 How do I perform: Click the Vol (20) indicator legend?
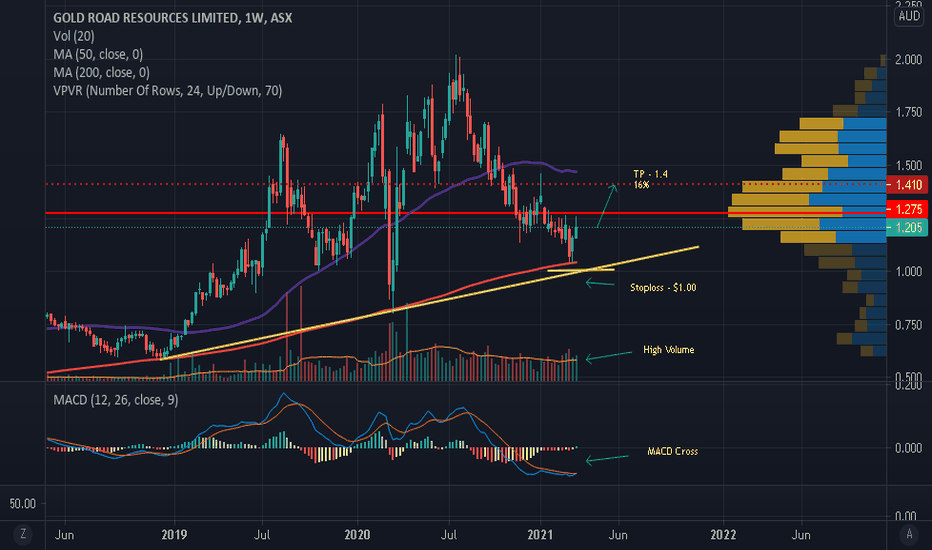point(74,36)
